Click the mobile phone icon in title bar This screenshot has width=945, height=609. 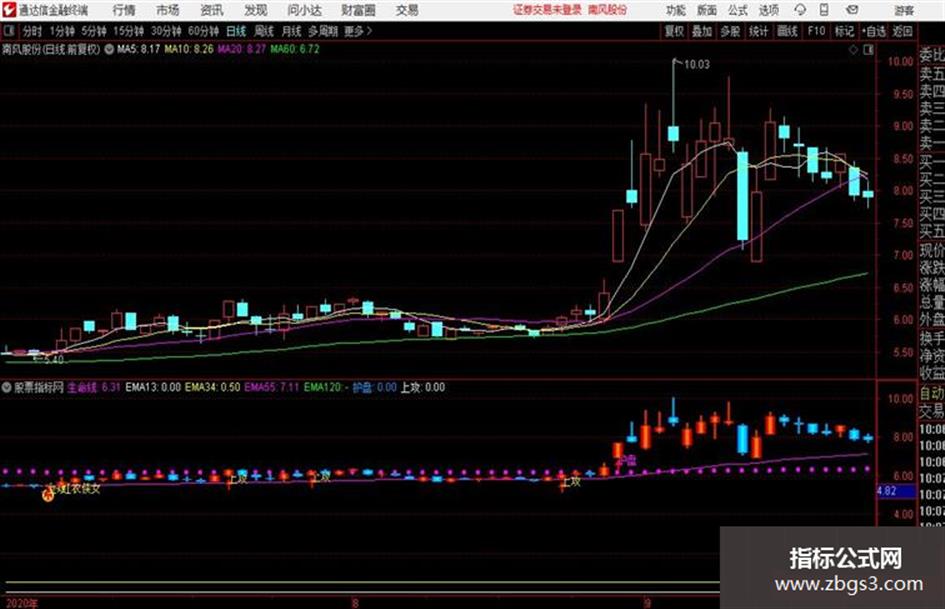tap(824, 10)
